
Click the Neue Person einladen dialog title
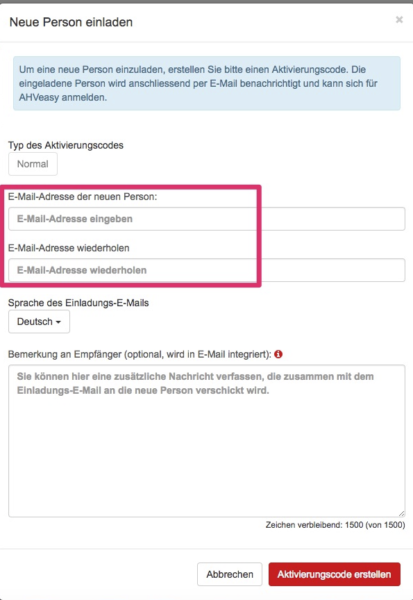tap(71, 22)
